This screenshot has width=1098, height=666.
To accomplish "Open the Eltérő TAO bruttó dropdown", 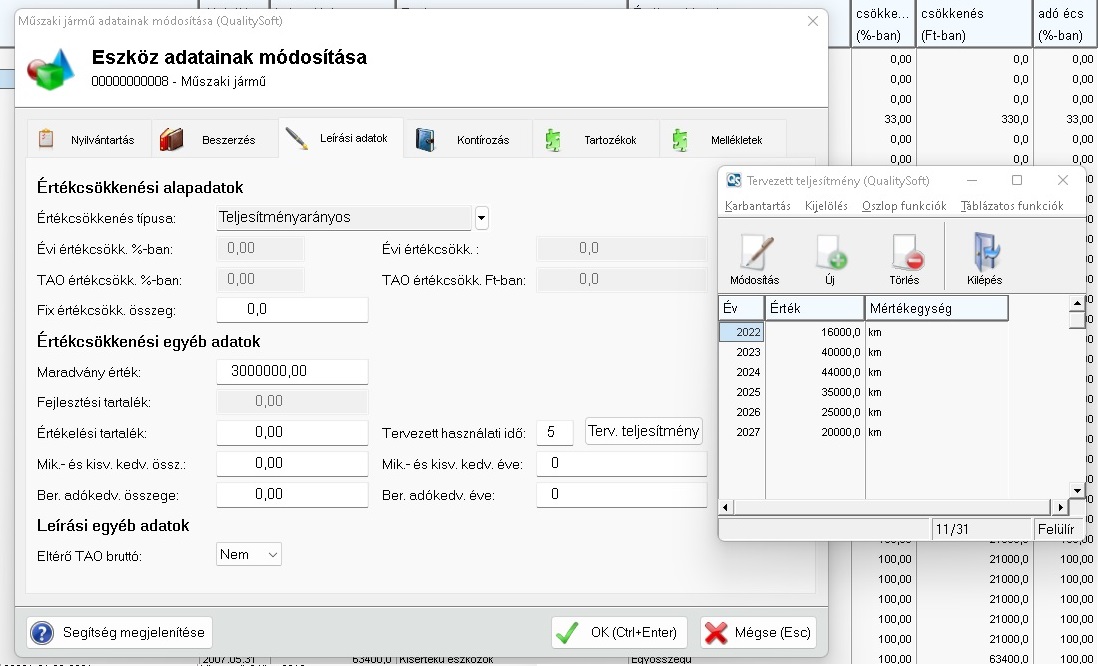I will (249, 554).
